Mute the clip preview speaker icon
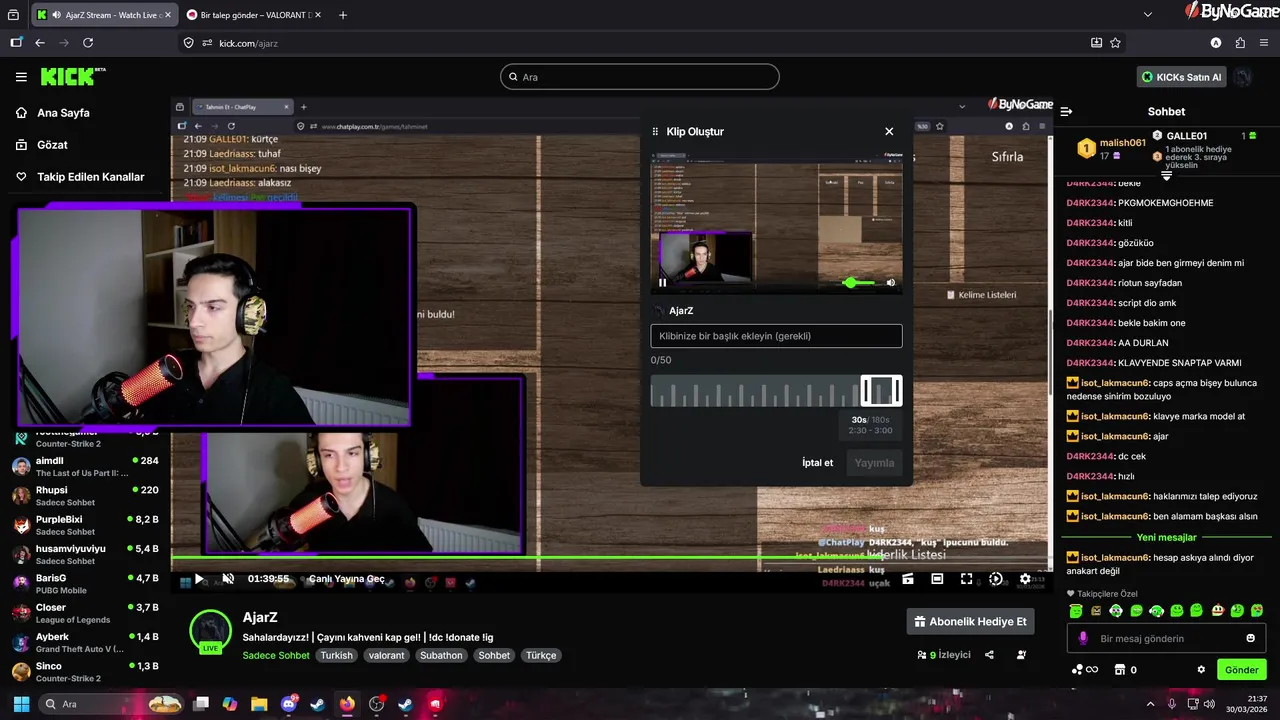This screenshot has height=720, width=1280. click(891, 283)
